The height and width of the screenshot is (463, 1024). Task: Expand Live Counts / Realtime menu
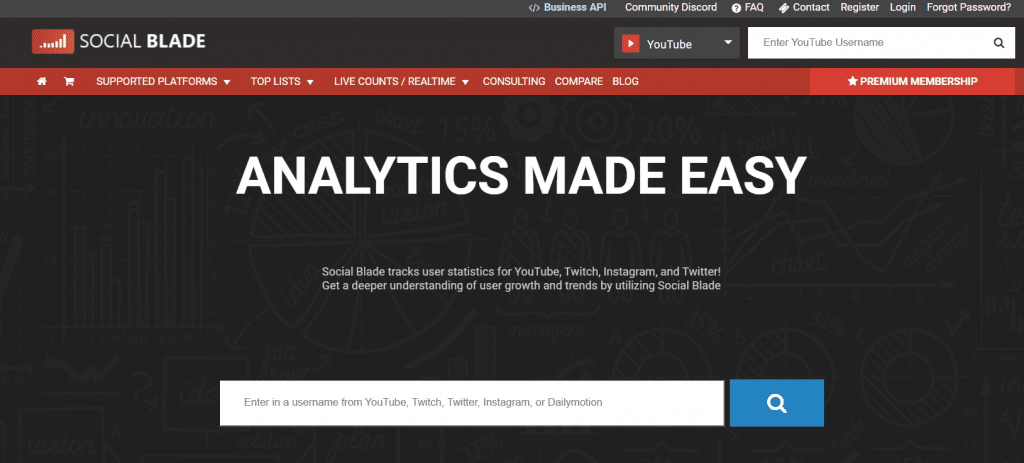(x=402, y=82)
